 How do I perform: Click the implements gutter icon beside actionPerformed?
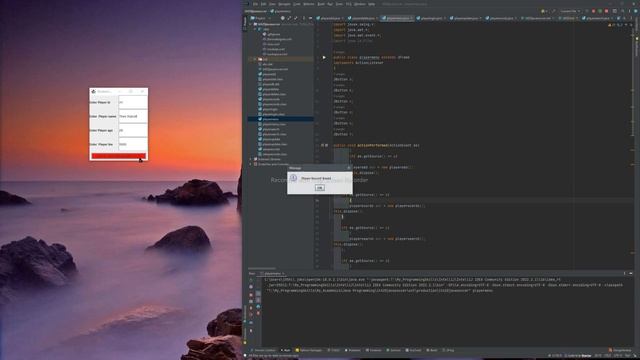tap(322, 145)
